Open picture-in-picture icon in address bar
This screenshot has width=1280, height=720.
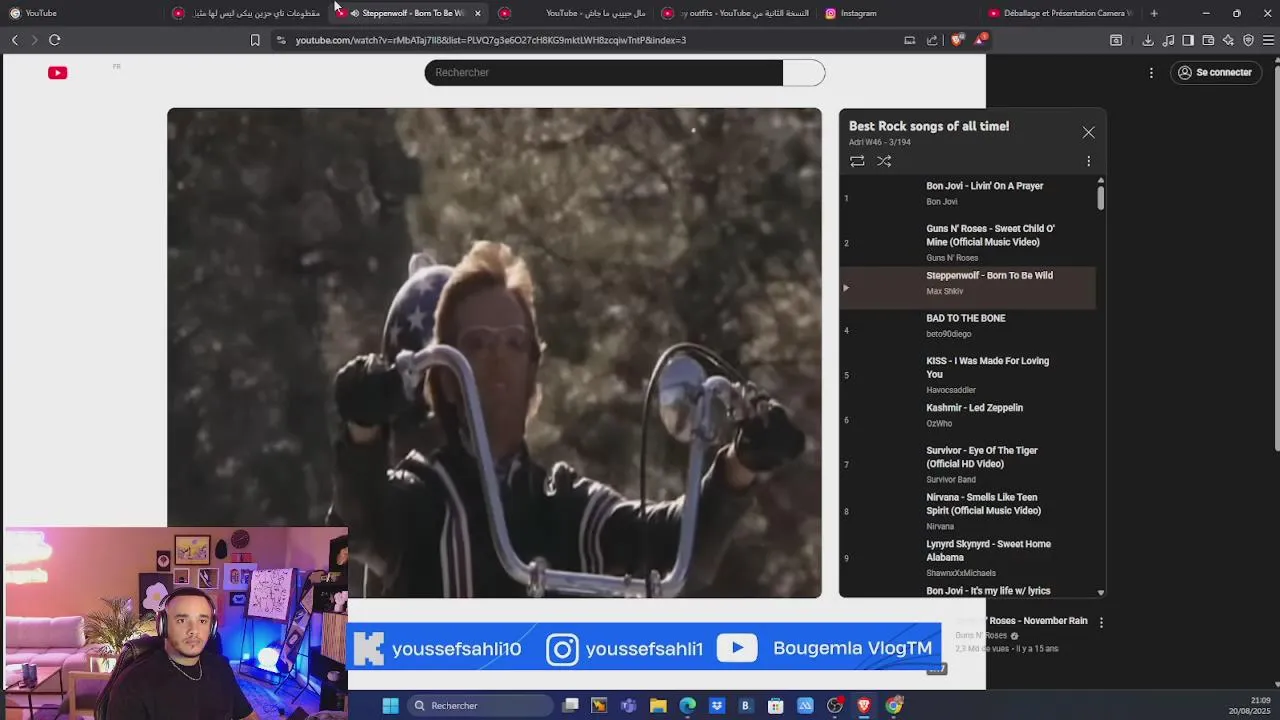click(909, 40)
